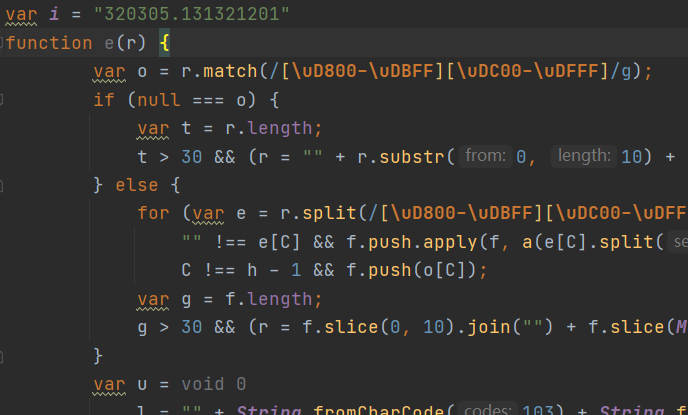Click length in r.length

coord(280,128)
